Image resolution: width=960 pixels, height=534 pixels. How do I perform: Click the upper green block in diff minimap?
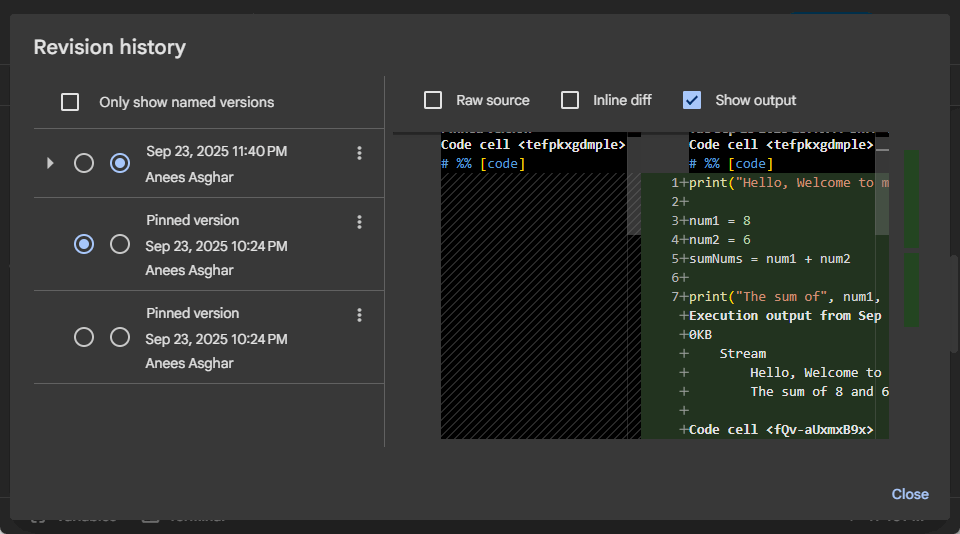pos(912,198)
